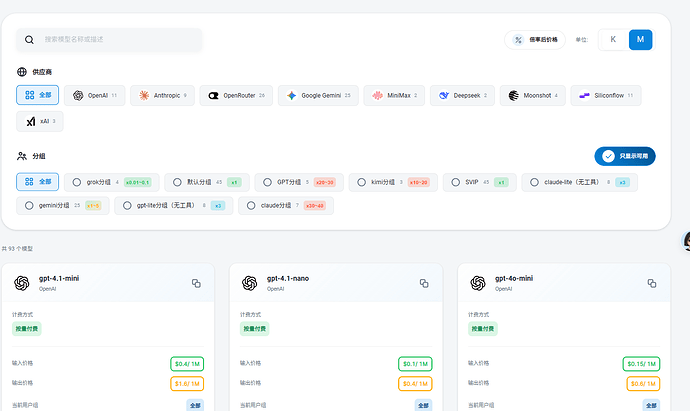Screen dimensions: 690x411
Task: Switch unit to K
Action: click(613, 40)
